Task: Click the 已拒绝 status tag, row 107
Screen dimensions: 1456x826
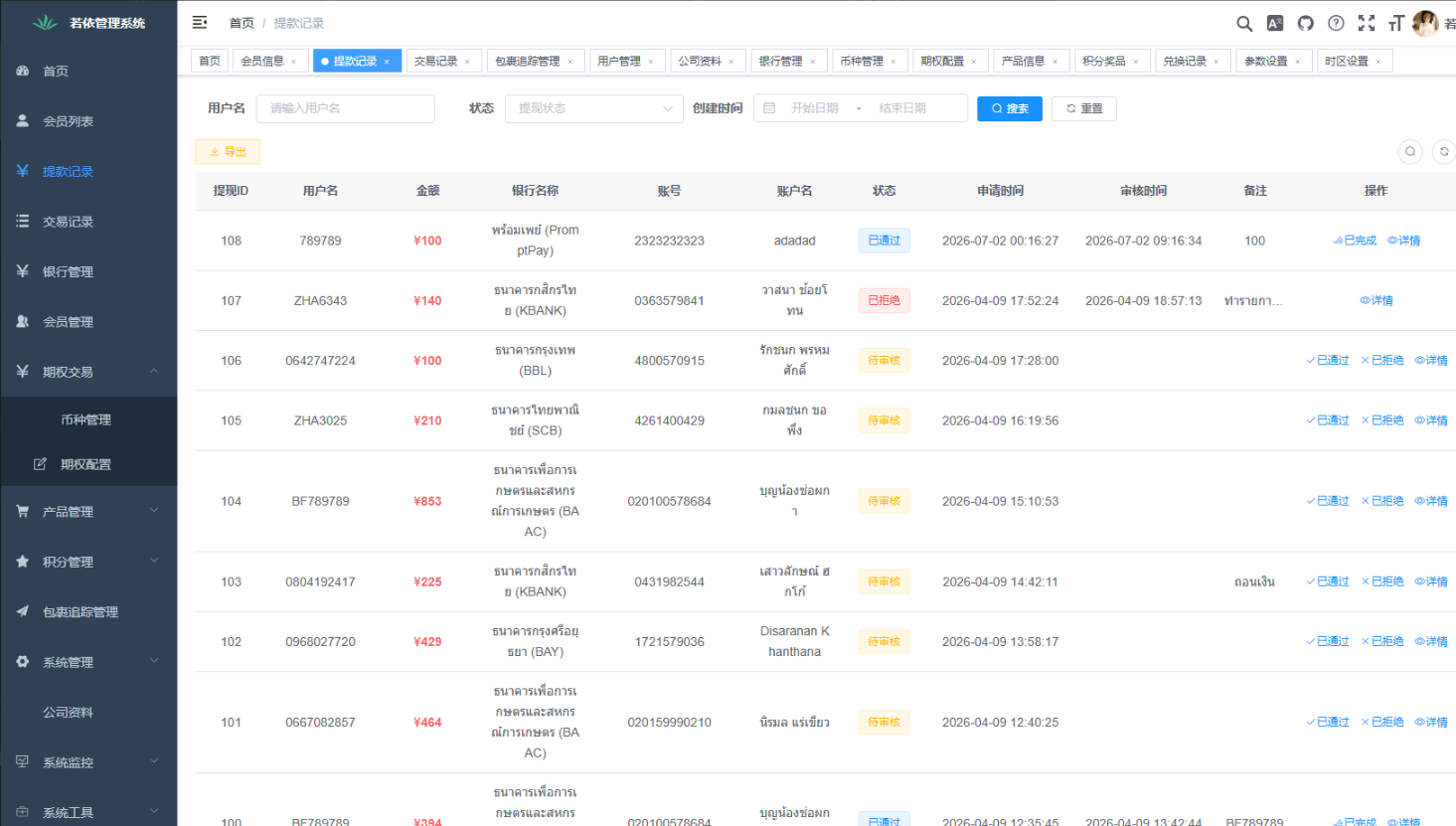Action: pos(884,300)
